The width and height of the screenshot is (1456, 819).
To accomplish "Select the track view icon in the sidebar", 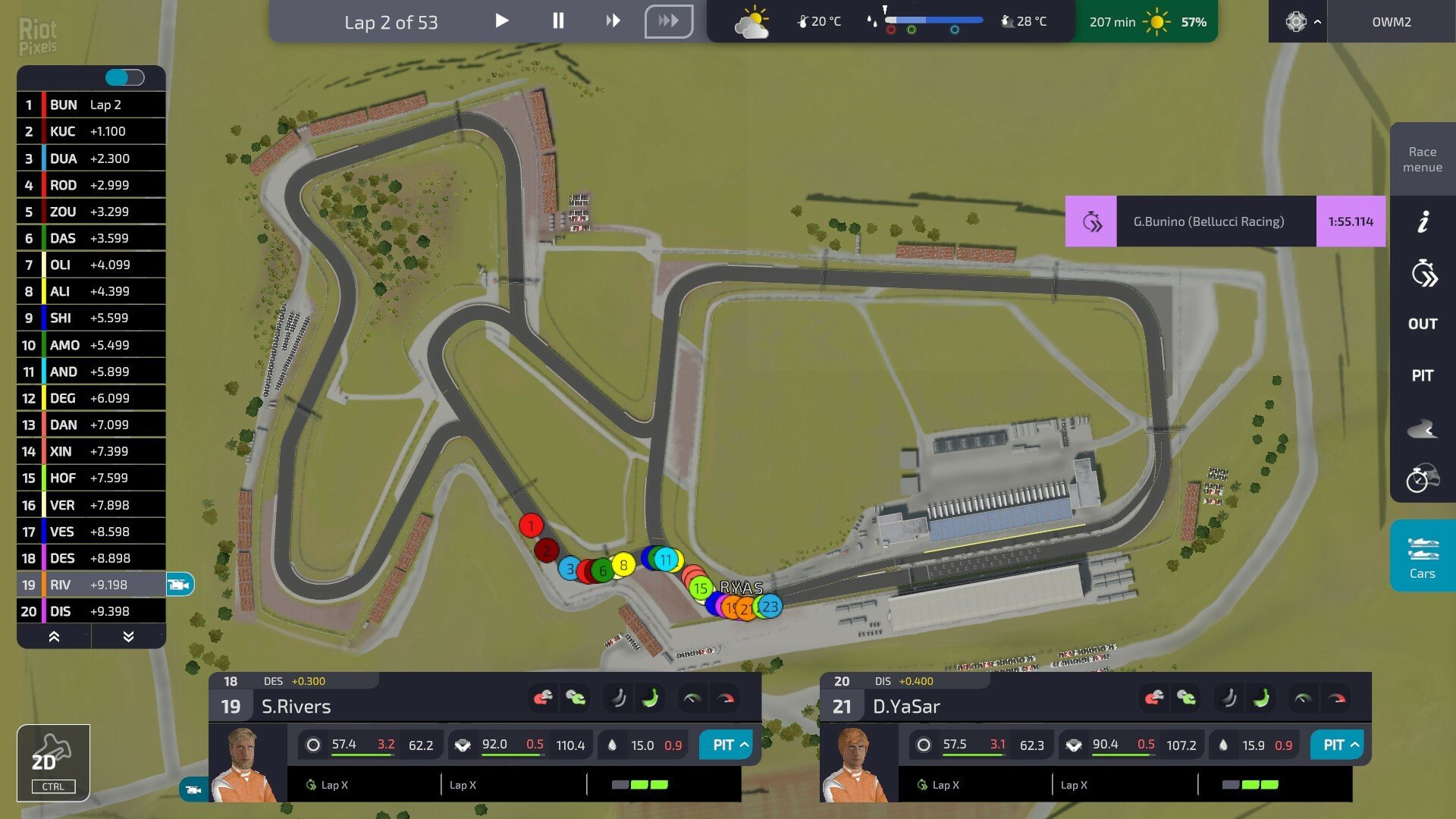I will click(x=1423, y=428).
